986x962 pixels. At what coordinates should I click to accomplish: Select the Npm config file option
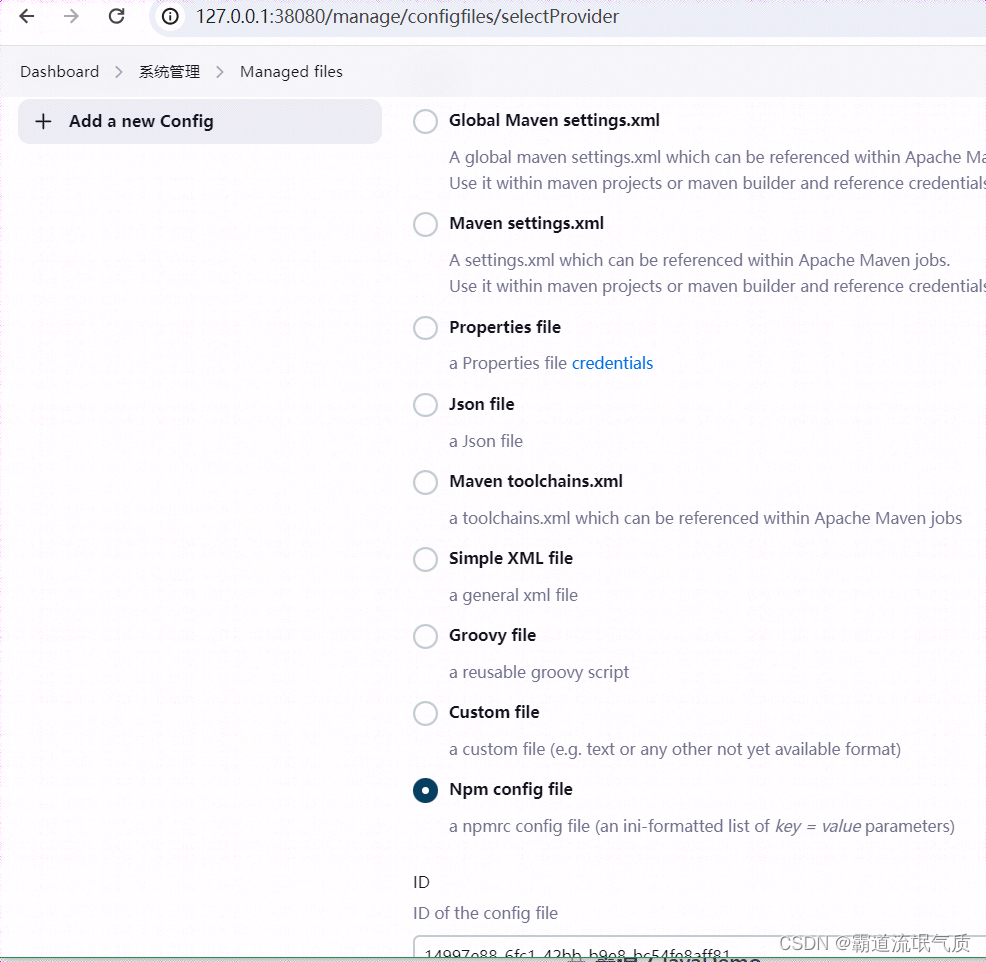pos(425,790)
